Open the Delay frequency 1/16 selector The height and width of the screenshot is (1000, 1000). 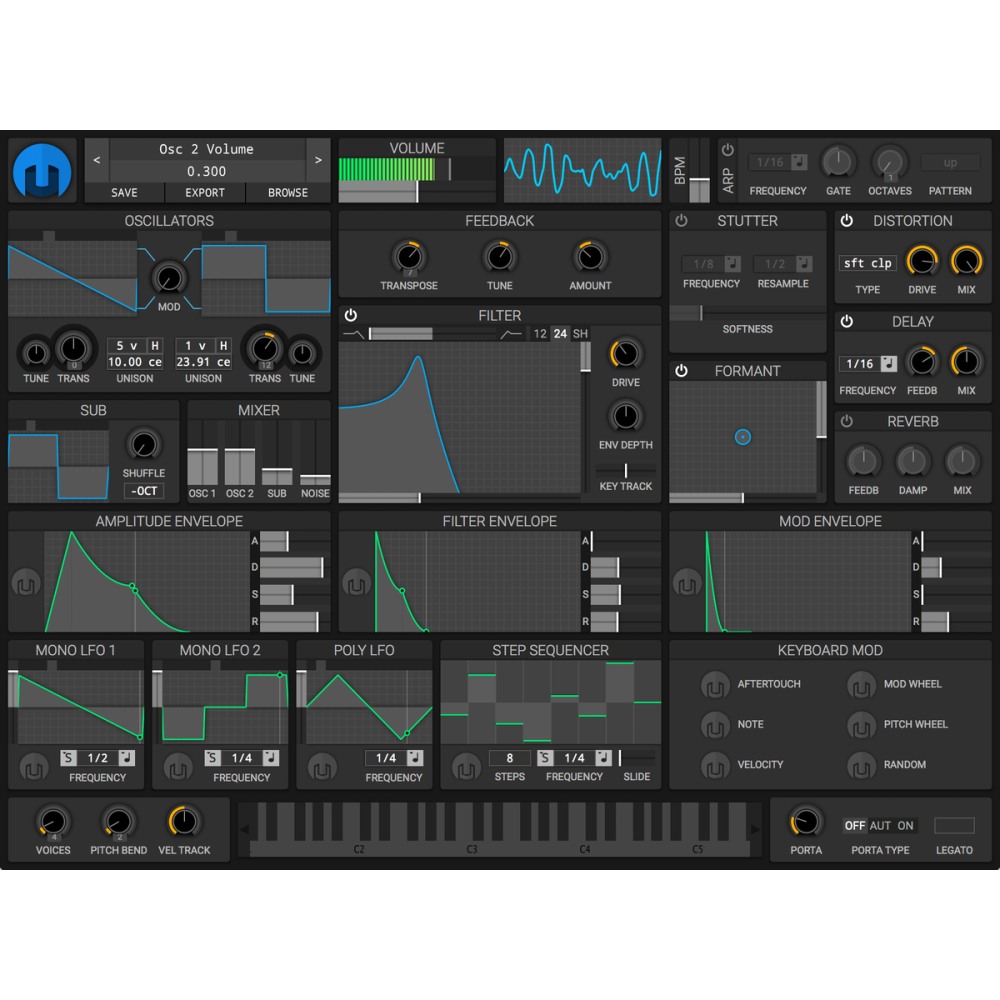867,364
